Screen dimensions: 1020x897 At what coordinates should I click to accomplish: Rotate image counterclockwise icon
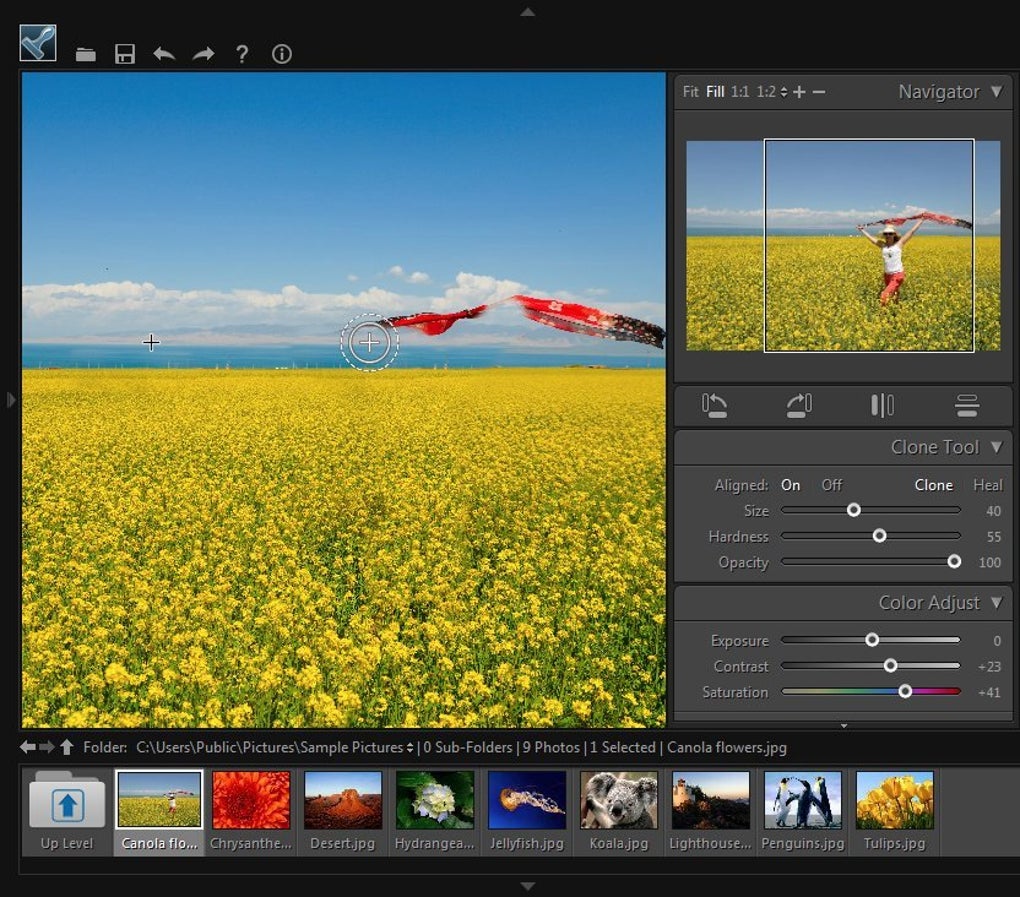pyautogui.click(x=714, y=405)
